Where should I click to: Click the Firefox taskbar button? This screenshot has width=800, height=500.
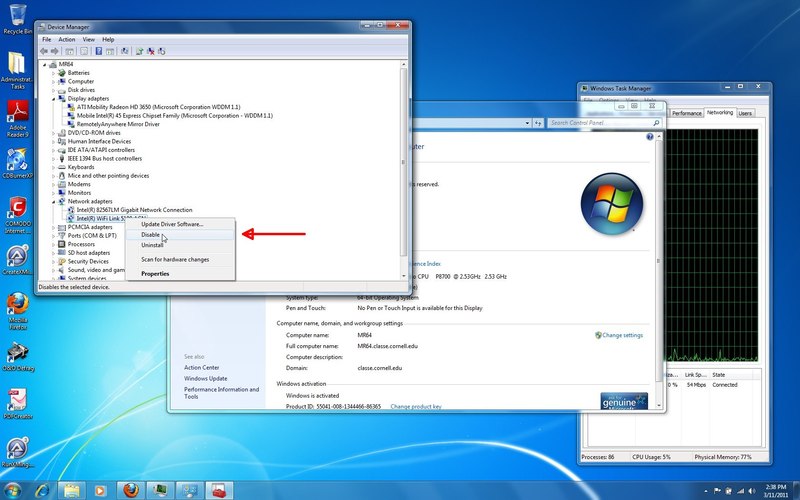click(131, 491)
